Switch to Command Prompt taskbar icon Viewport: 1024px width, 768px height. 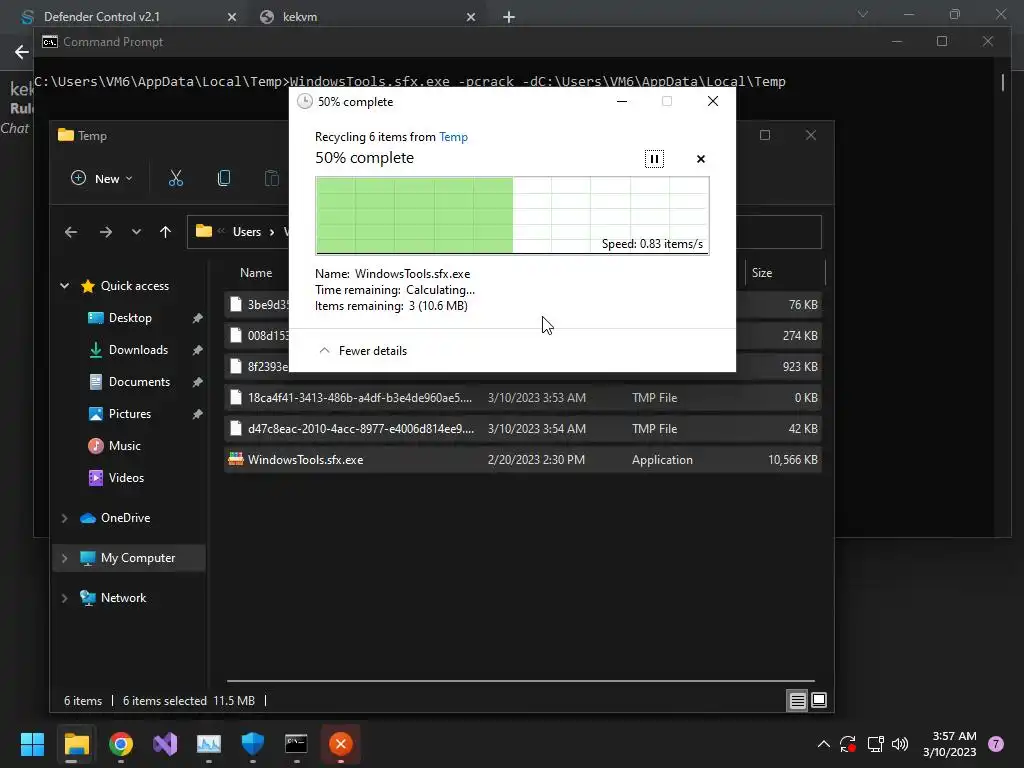tap(296, 744)
